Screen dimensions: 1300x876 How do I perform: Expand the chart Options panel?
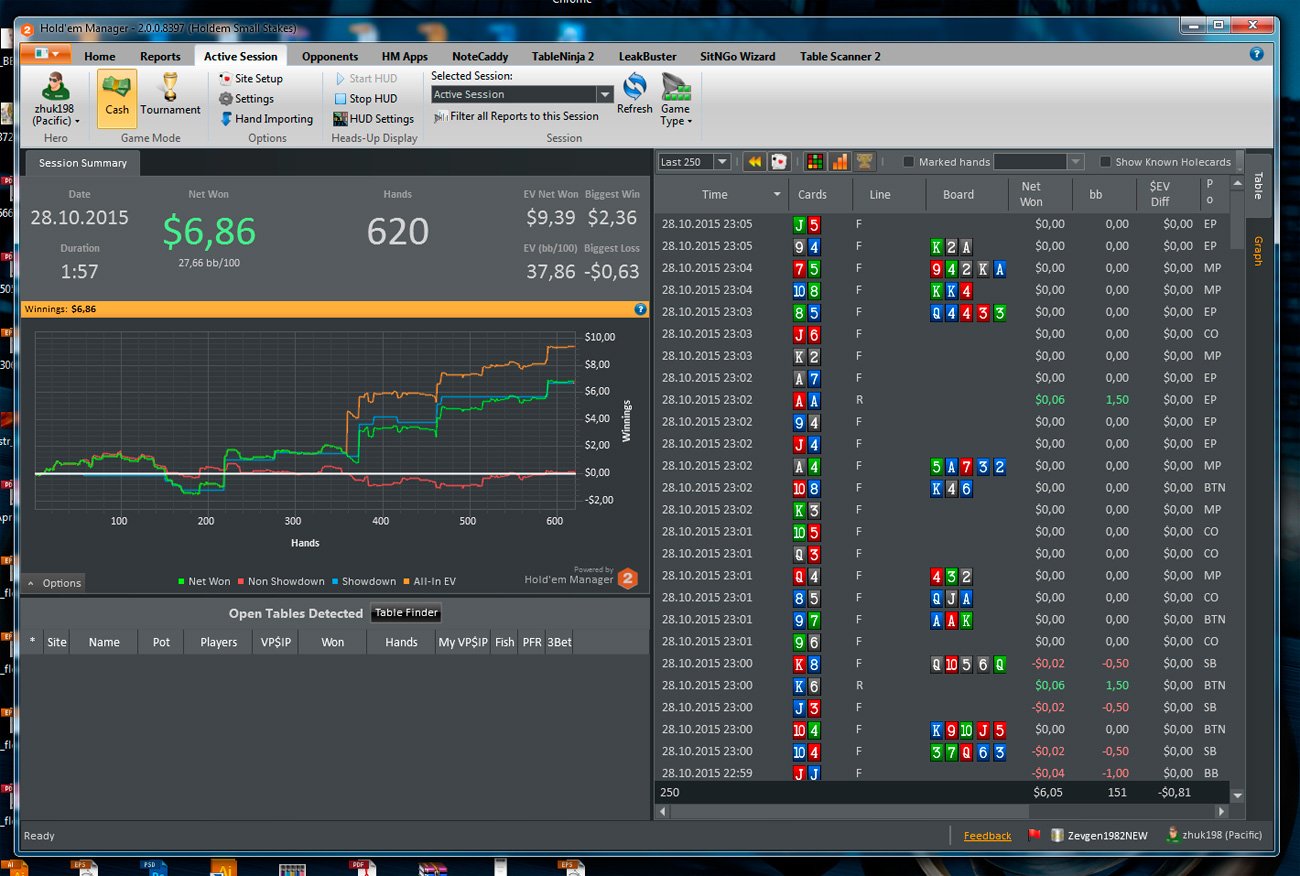(54, 583)
